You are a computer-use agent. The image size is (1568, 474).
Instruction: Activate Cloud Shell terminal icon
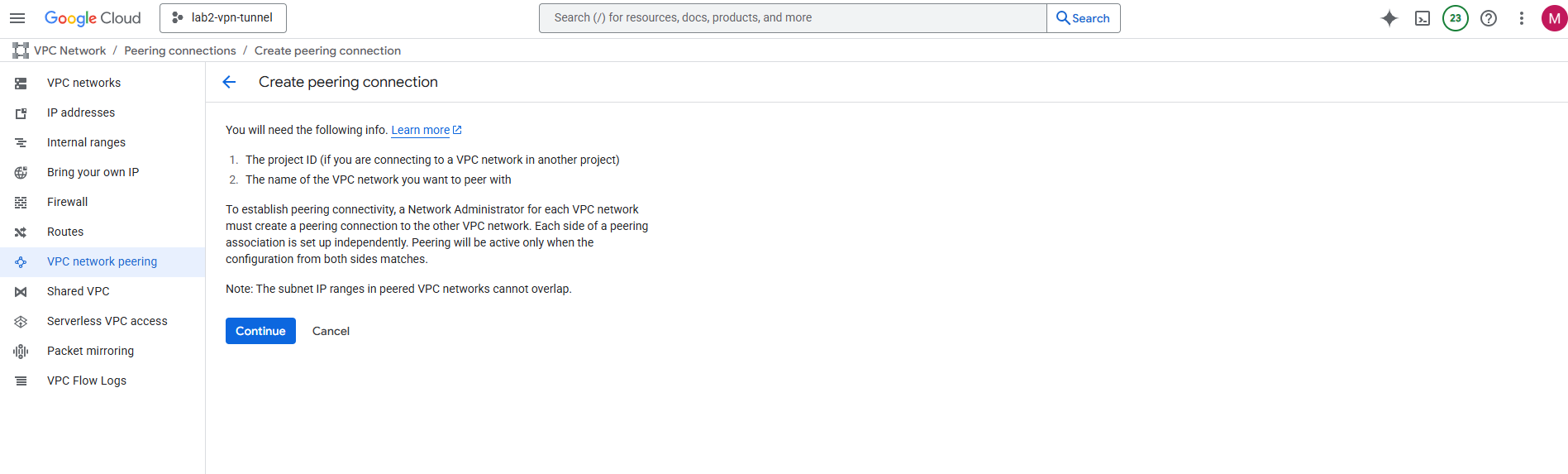(1423, 18)
